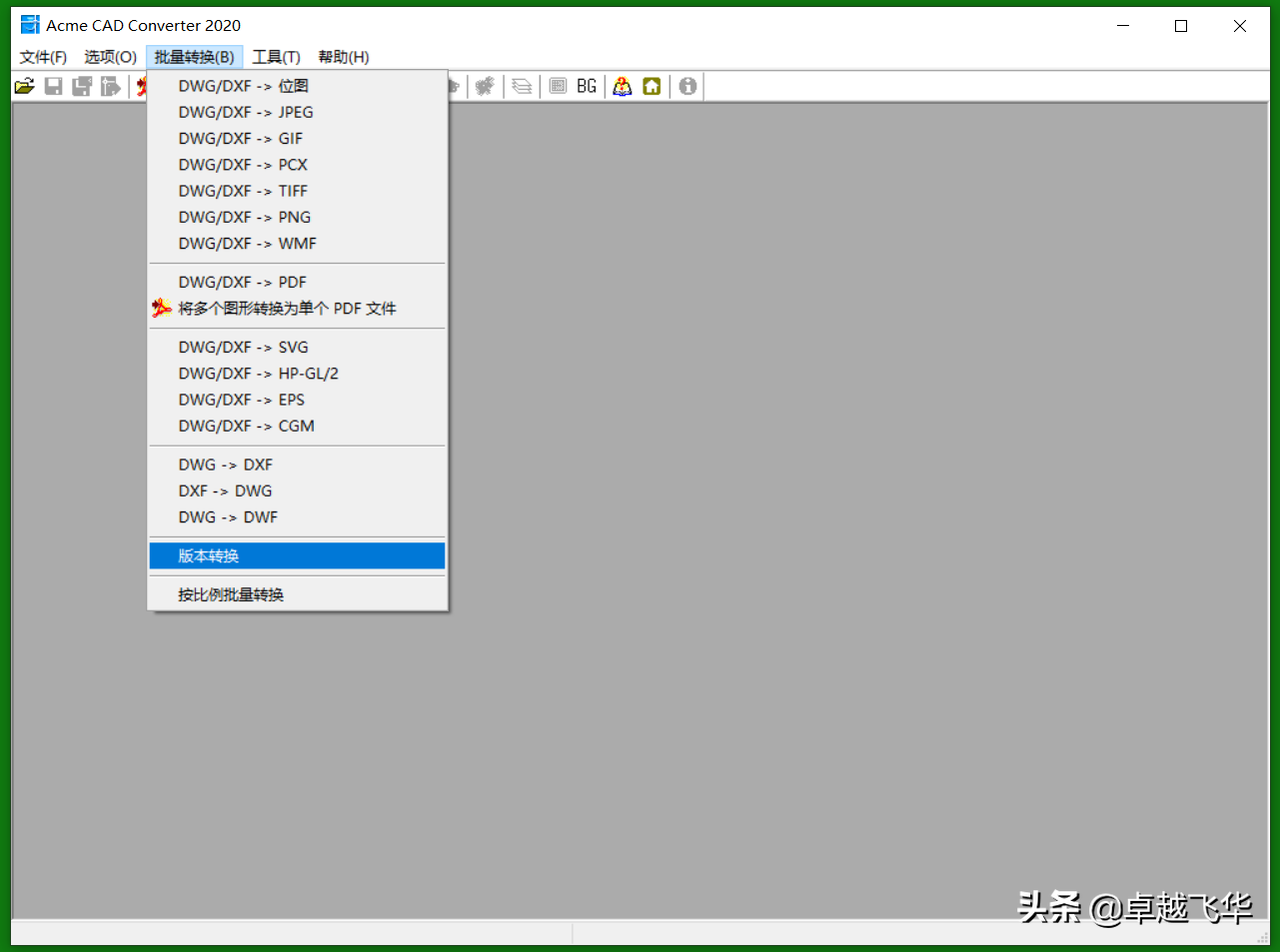Image resolution: width=1280 pixels, height=952 pixels.
Task: Maximize the Acme CAD Converter window
Action: [1181, 26]
